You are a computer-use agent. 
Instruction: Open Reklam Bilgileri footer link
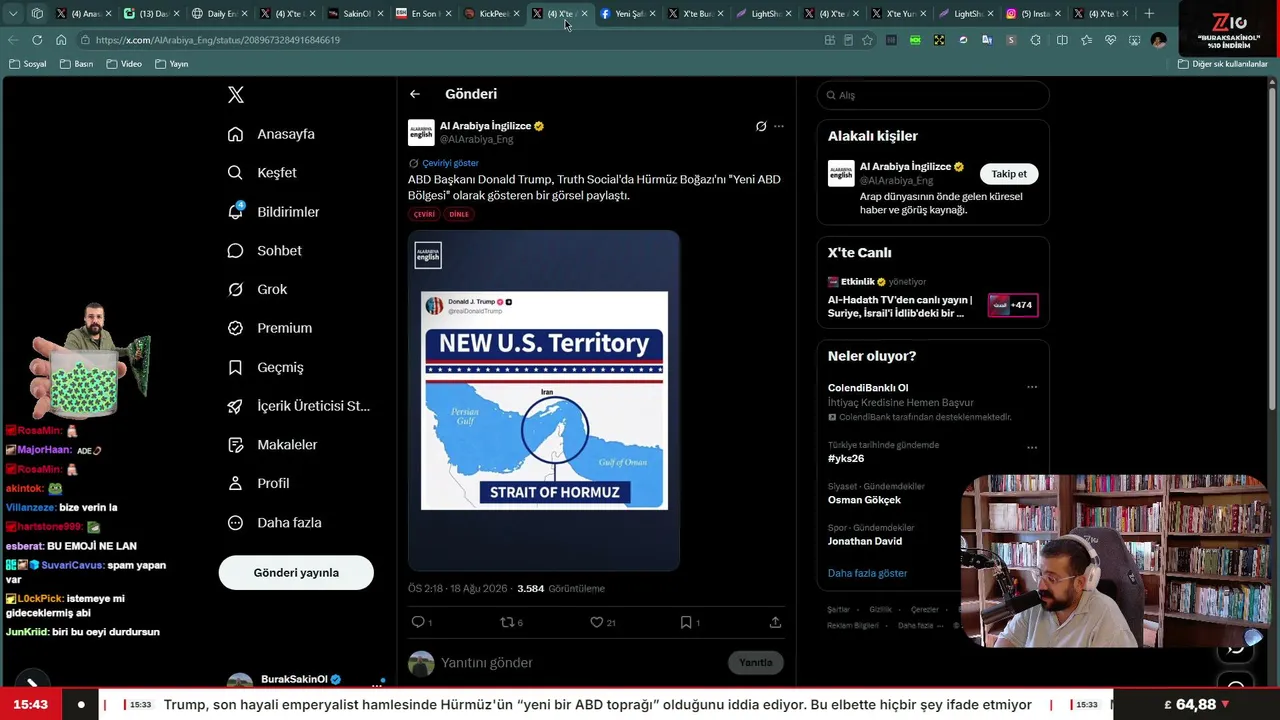click(853, 625)
